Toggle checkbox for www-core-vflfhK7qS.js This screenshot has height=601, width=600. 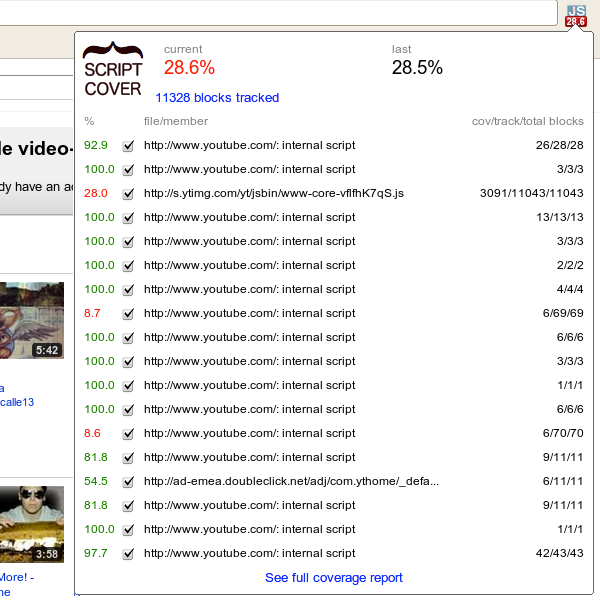pos(128,194)
